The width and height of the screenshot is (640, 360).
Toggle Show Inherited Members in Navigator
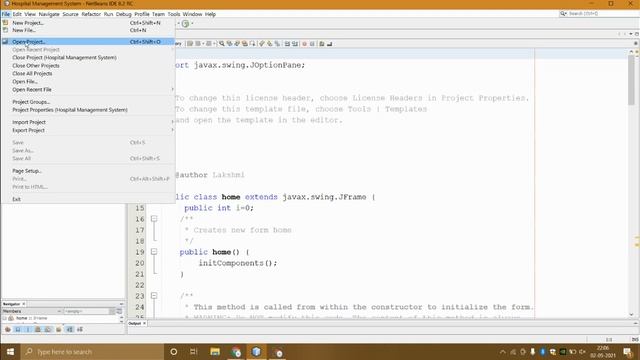click(x=8, y=329)
